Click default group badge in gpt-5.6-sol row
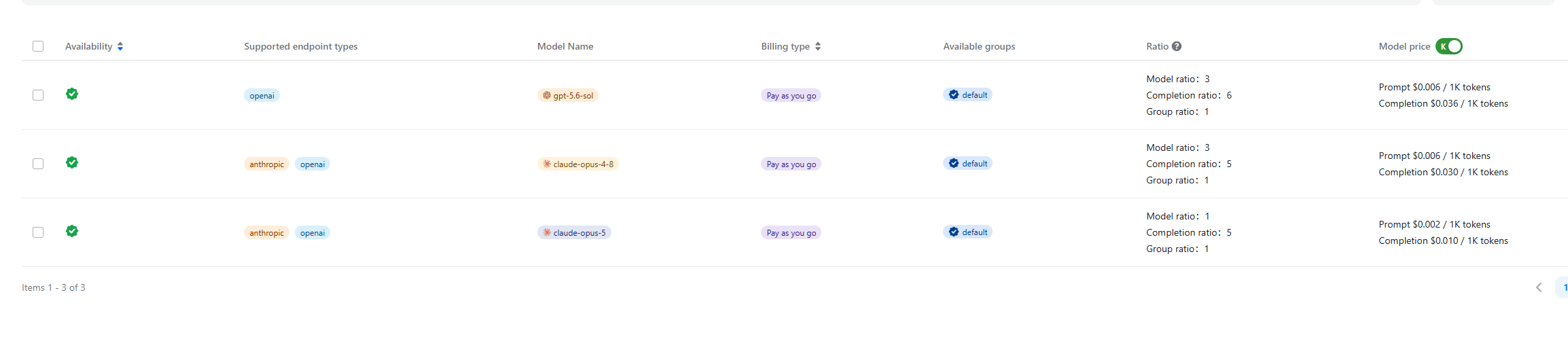This screenshot has width=1568, height=339. tap(967, 95)
